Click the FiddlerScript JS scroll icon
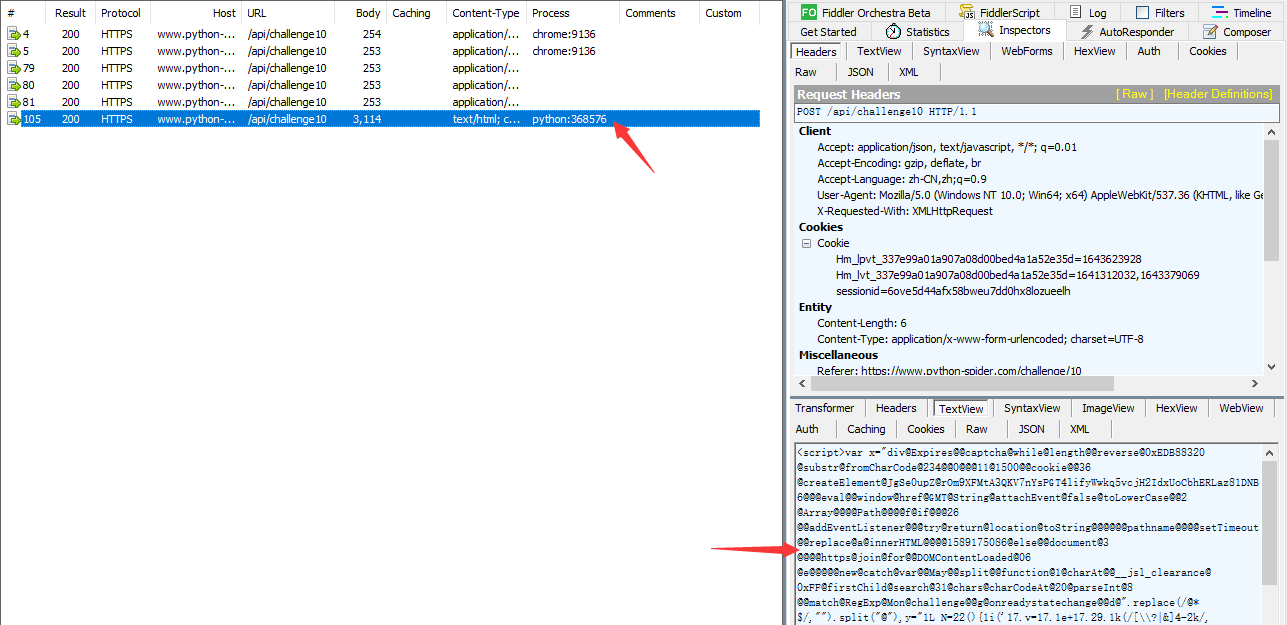Screen dimensions: 1287x625 tap(967, 12)
